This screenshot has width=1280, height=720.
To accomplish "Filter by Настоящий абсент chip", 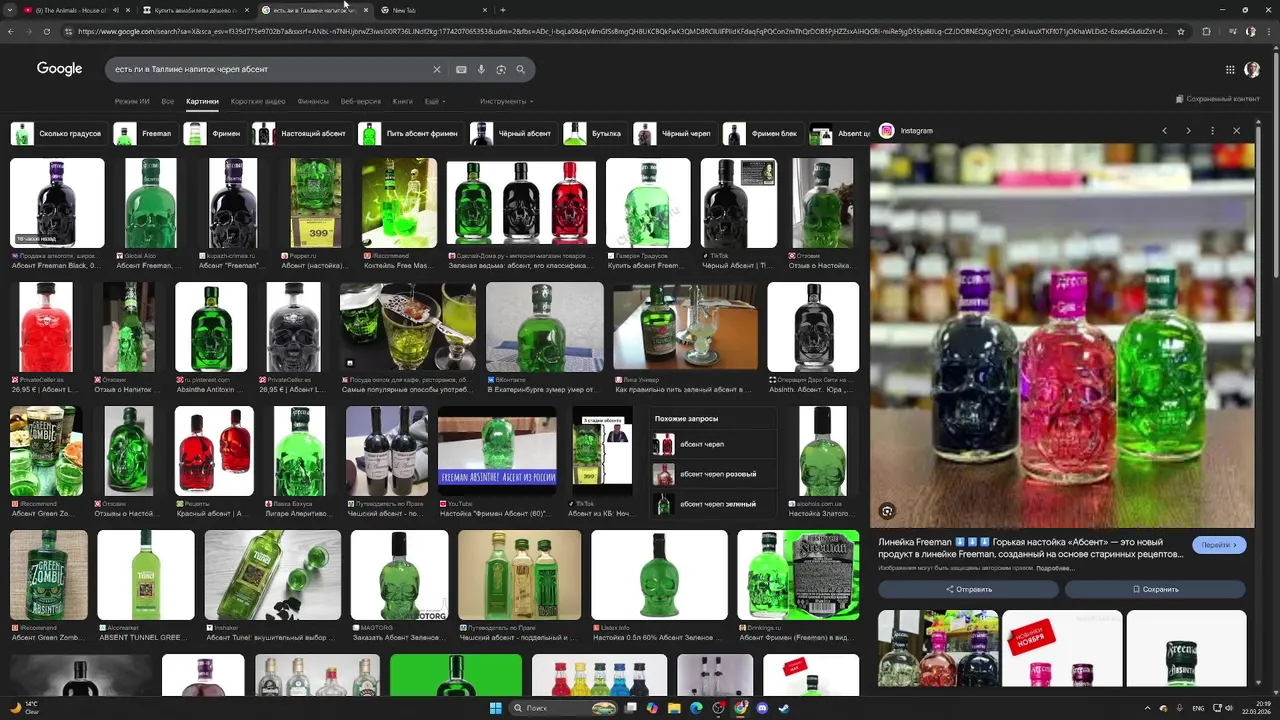I will pyautogui.click(x=301, y=134).
